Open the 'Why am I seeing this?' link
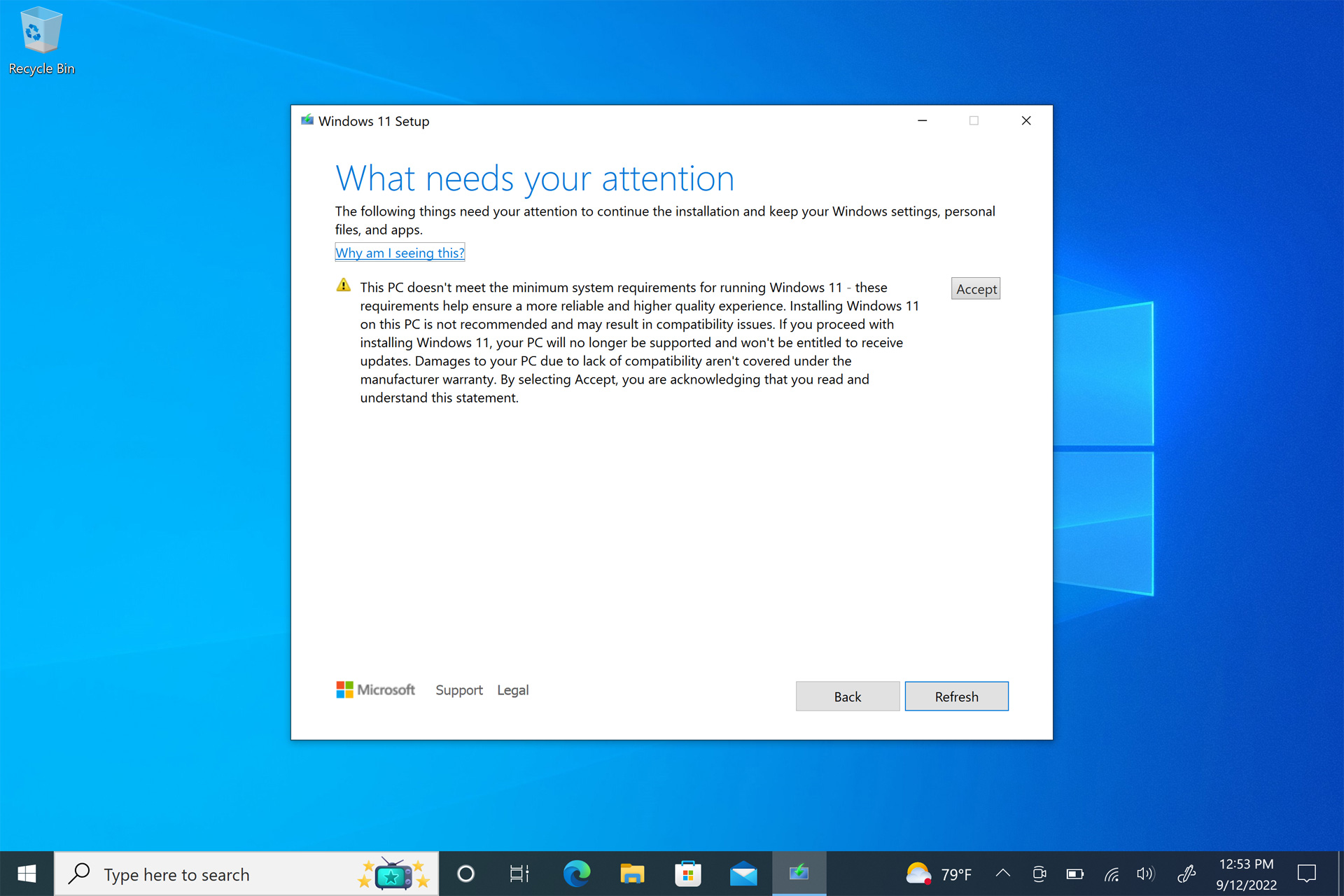 [x=400, y=253]
